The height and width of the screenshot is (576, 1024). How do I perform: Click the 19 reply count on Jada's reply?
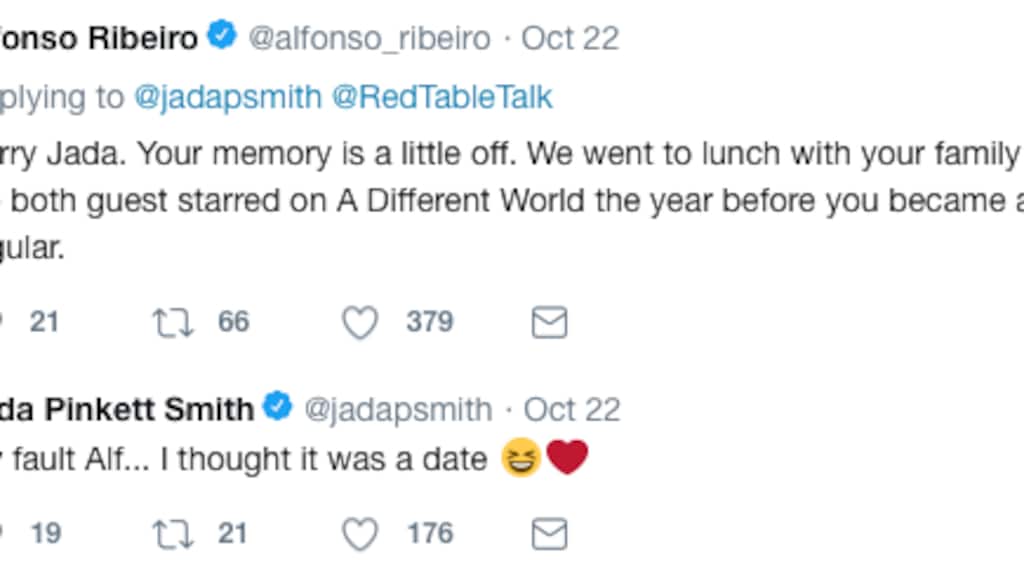pyautogui.click(x=45, y=533)
